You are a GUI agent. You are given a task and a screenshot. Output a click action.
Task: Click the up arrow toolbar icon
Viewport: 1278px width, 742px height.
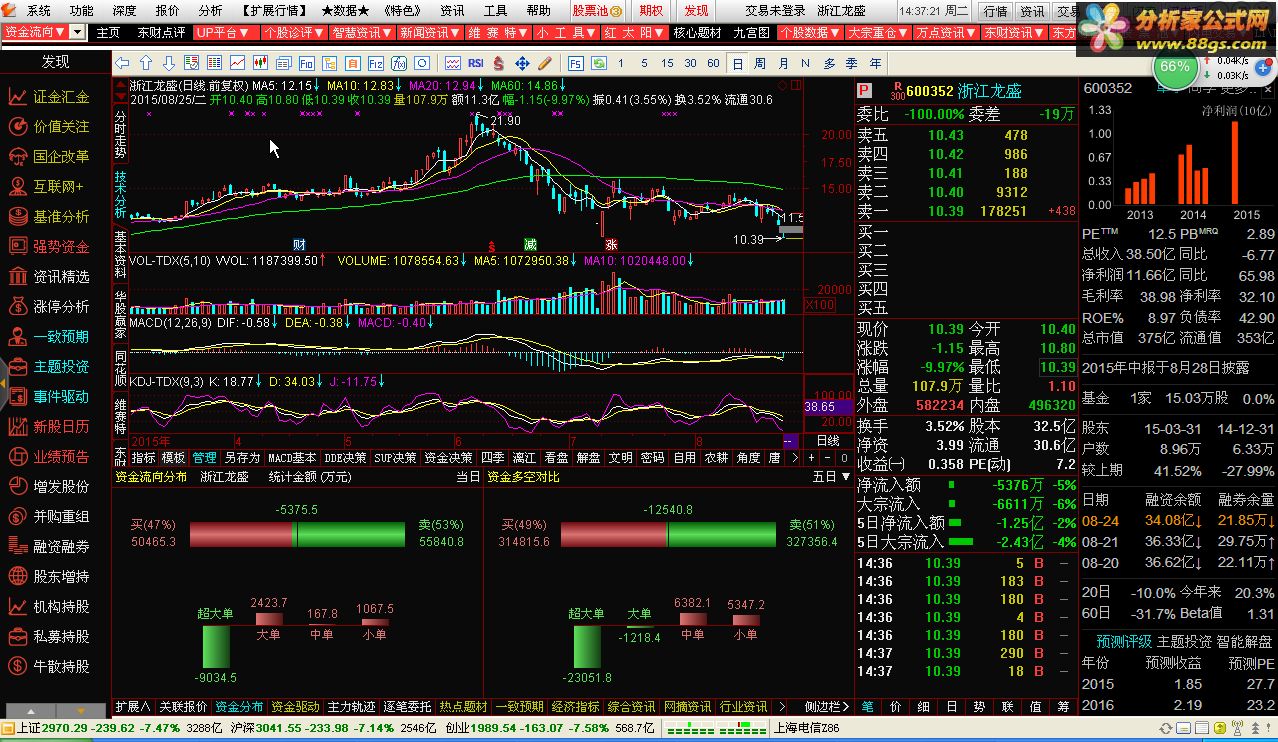(x=146, y=63)
